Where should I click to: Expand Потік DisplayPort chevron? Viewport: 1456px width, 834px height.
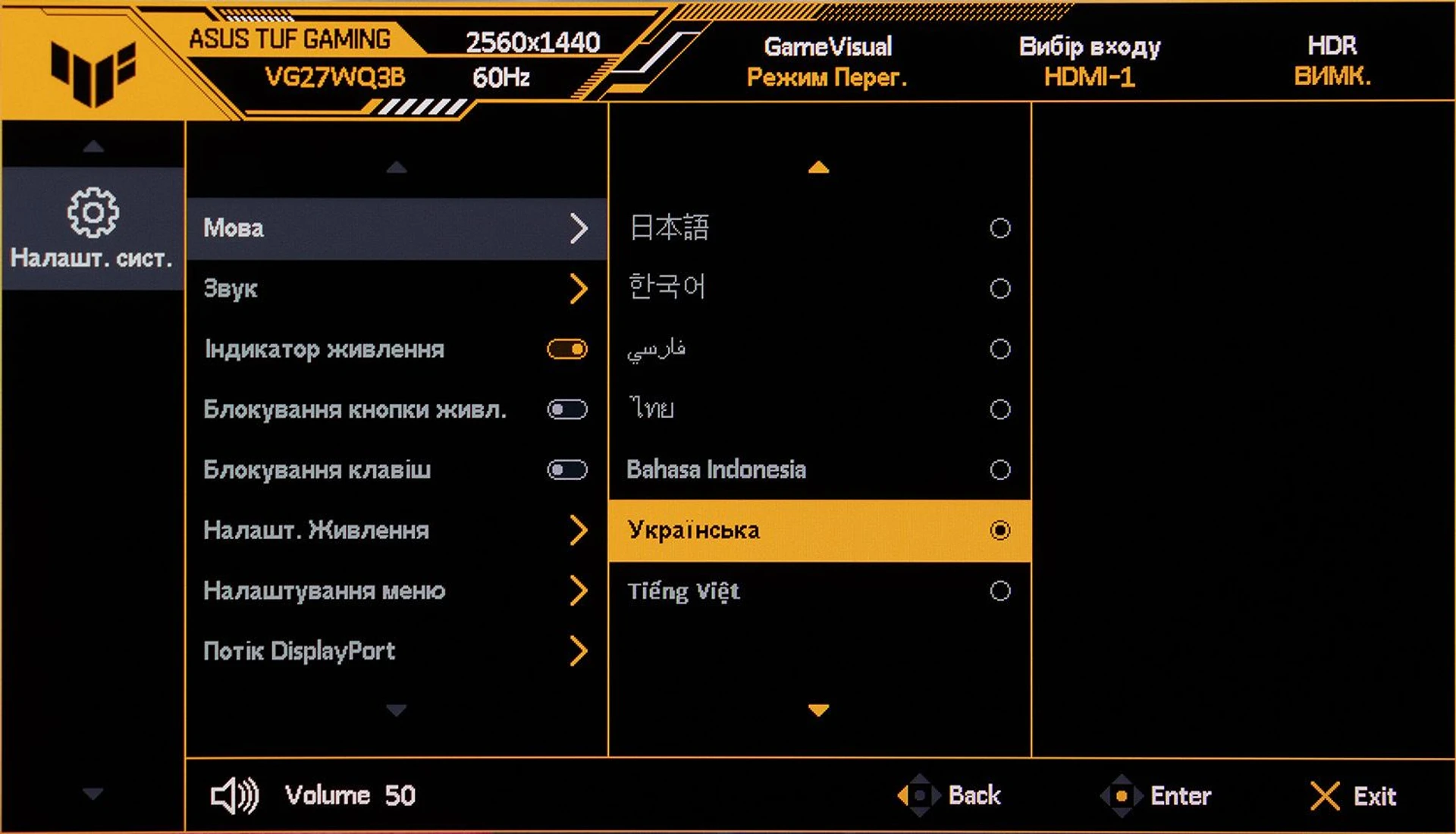coord(579,651)
